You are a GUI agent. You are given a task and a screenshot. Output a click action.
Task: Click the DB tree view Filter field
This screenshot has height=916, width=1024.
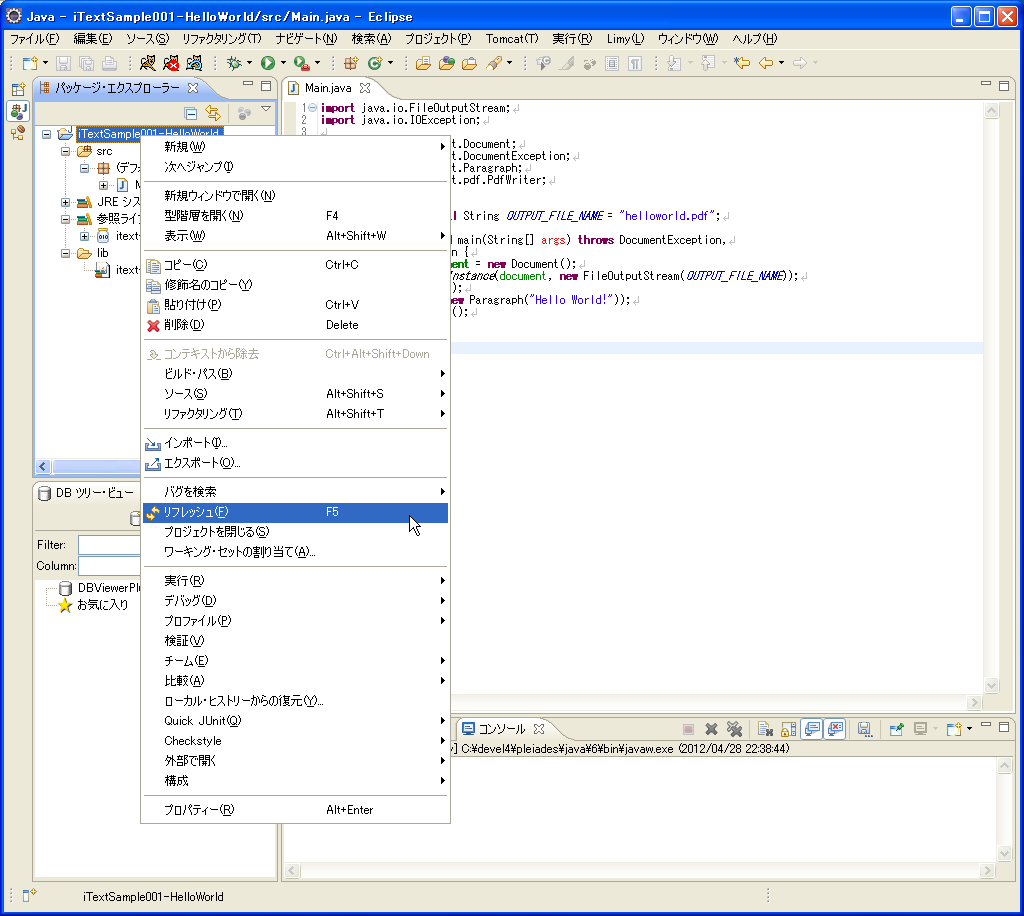click(x=109, y=545)
